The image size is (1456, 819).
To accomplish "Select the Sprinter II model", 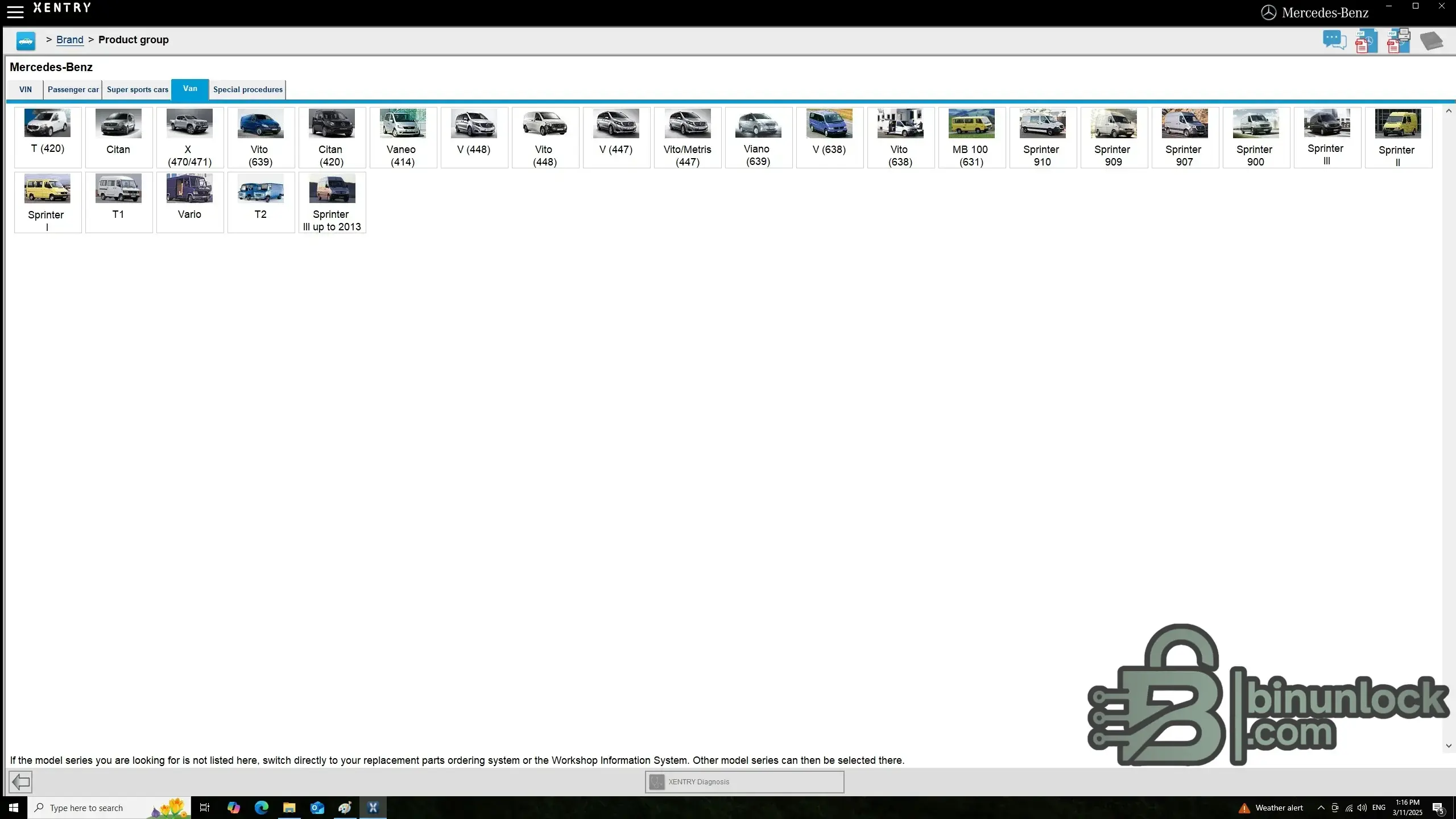I will [1399, 138].
